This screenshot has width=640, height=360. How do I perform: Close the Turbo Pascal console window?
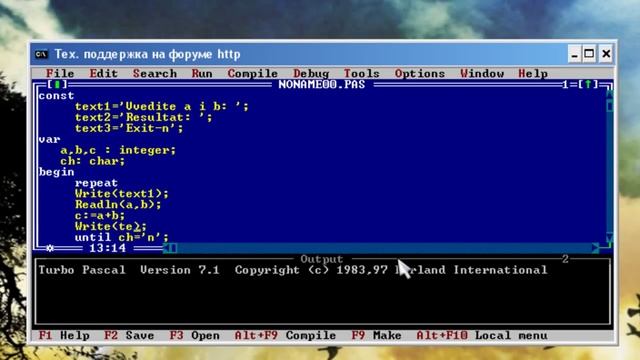(606, 54)
